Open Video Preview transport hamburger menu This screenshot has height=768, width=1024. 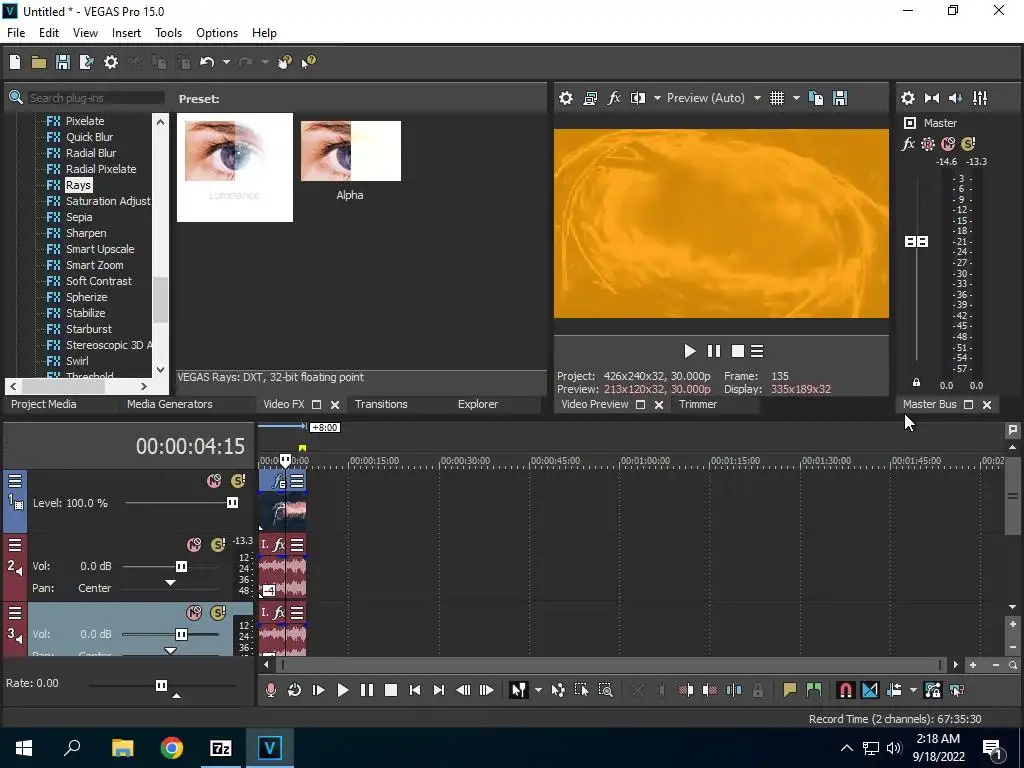pyautogui.click(x=757, y=351)
